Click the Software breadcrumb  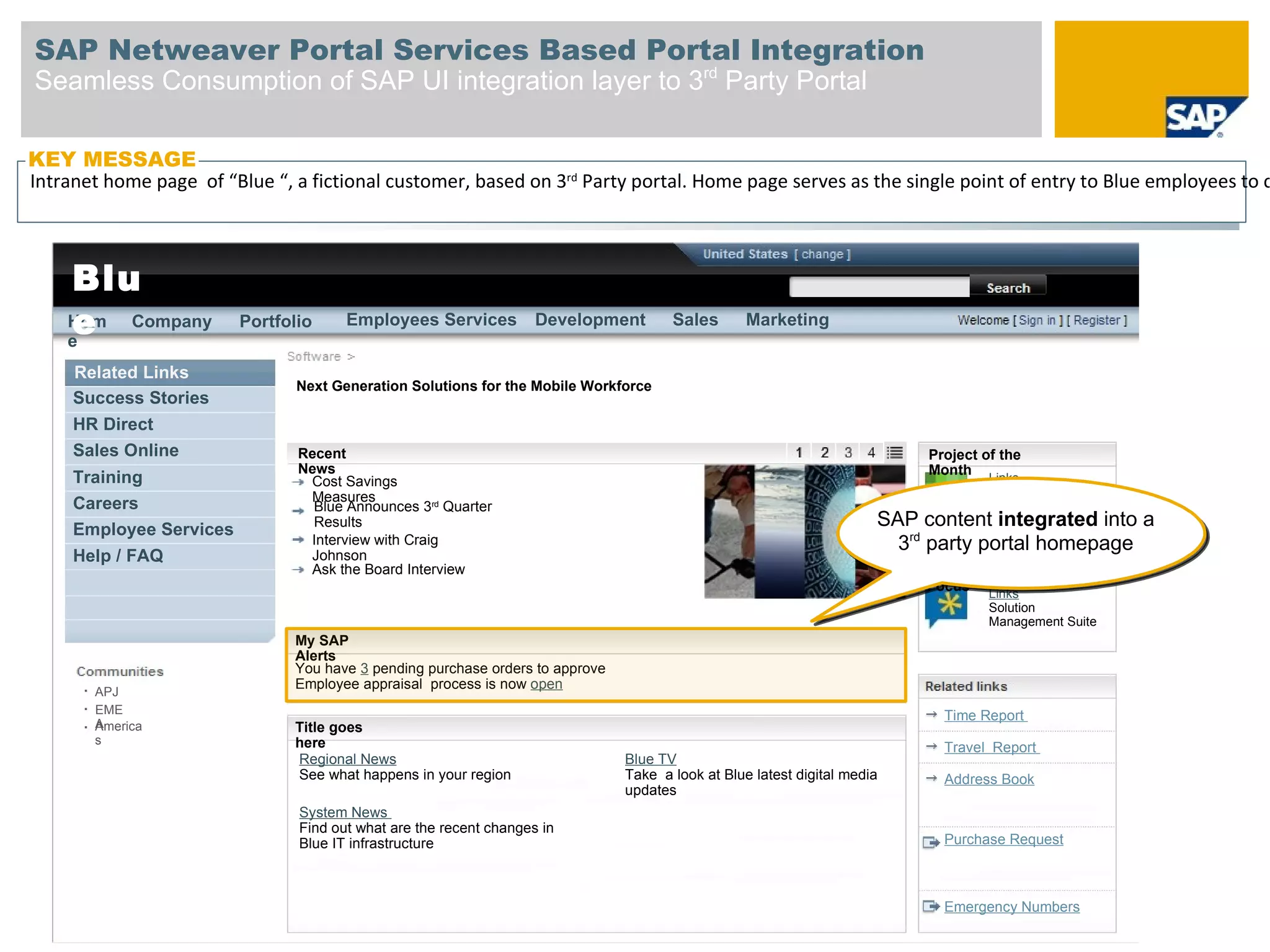[314, 357]
